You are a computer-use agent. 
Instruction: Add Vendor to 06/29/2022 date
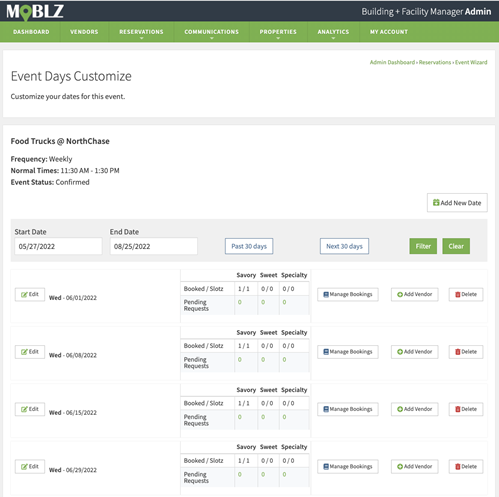point(414,466)
